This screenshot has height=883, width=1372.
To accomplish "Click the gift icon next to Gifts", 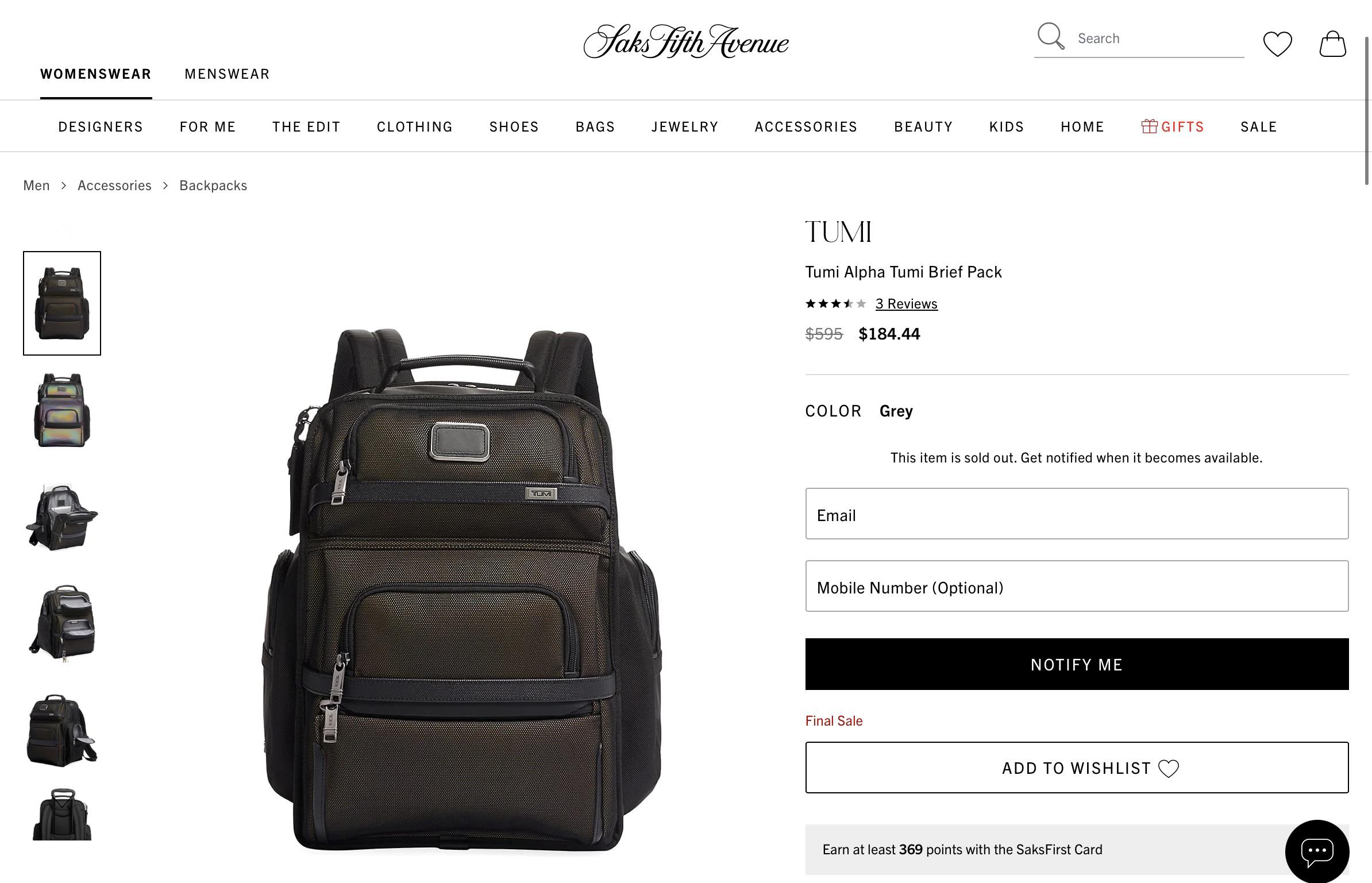I will (1149, 126).
